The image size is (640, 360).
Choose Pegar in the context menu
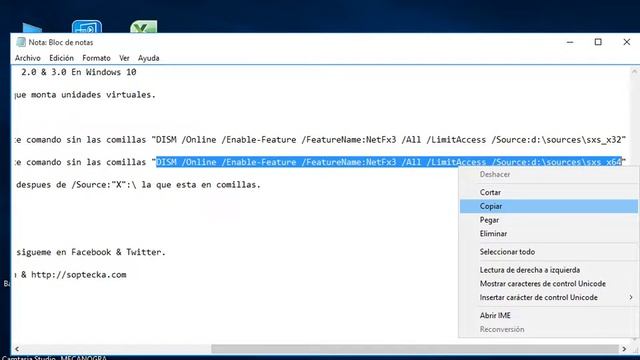pyautogui.click(x=549, y=220)
